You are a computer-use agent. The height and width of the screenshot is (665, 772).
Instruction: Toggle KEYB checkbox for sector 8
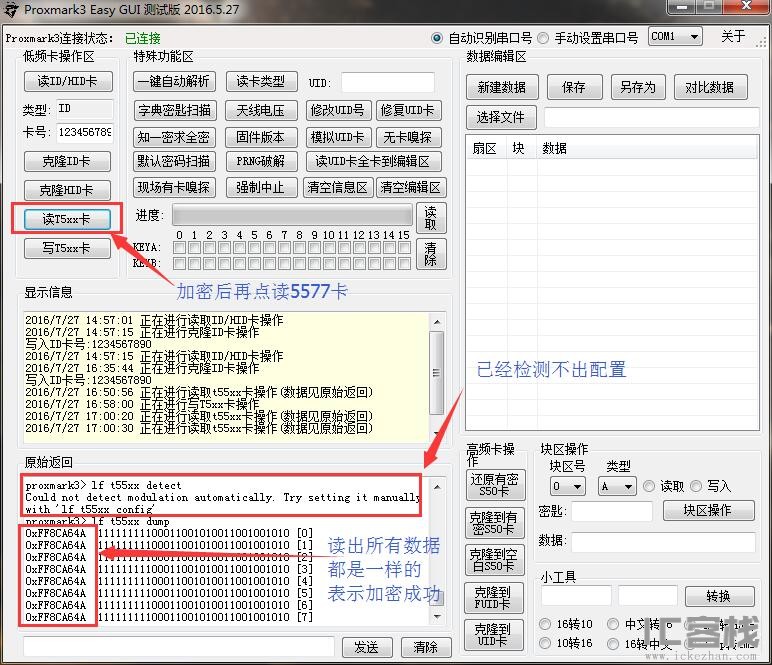pyautogui.click(x=299, y=264)
